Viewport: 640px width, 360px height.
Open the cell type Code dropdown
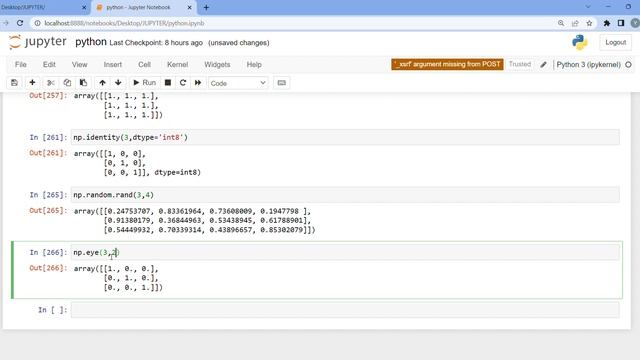pyautogui.click(x=238, y=83)
